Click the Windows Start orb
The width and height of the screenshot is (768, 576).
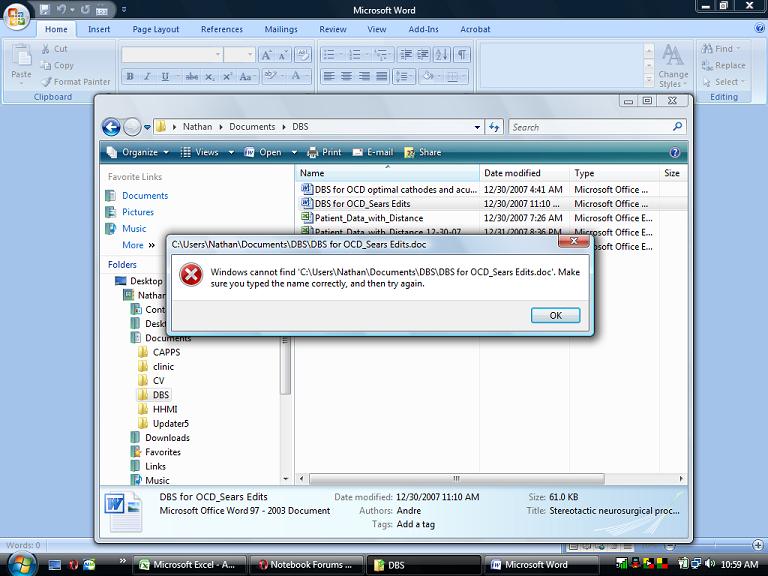click(22, 564)
